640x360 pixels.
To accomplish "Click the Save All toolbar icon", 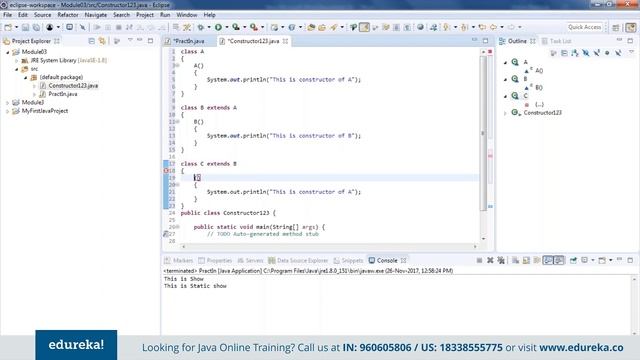I will [x=36, y=27].
